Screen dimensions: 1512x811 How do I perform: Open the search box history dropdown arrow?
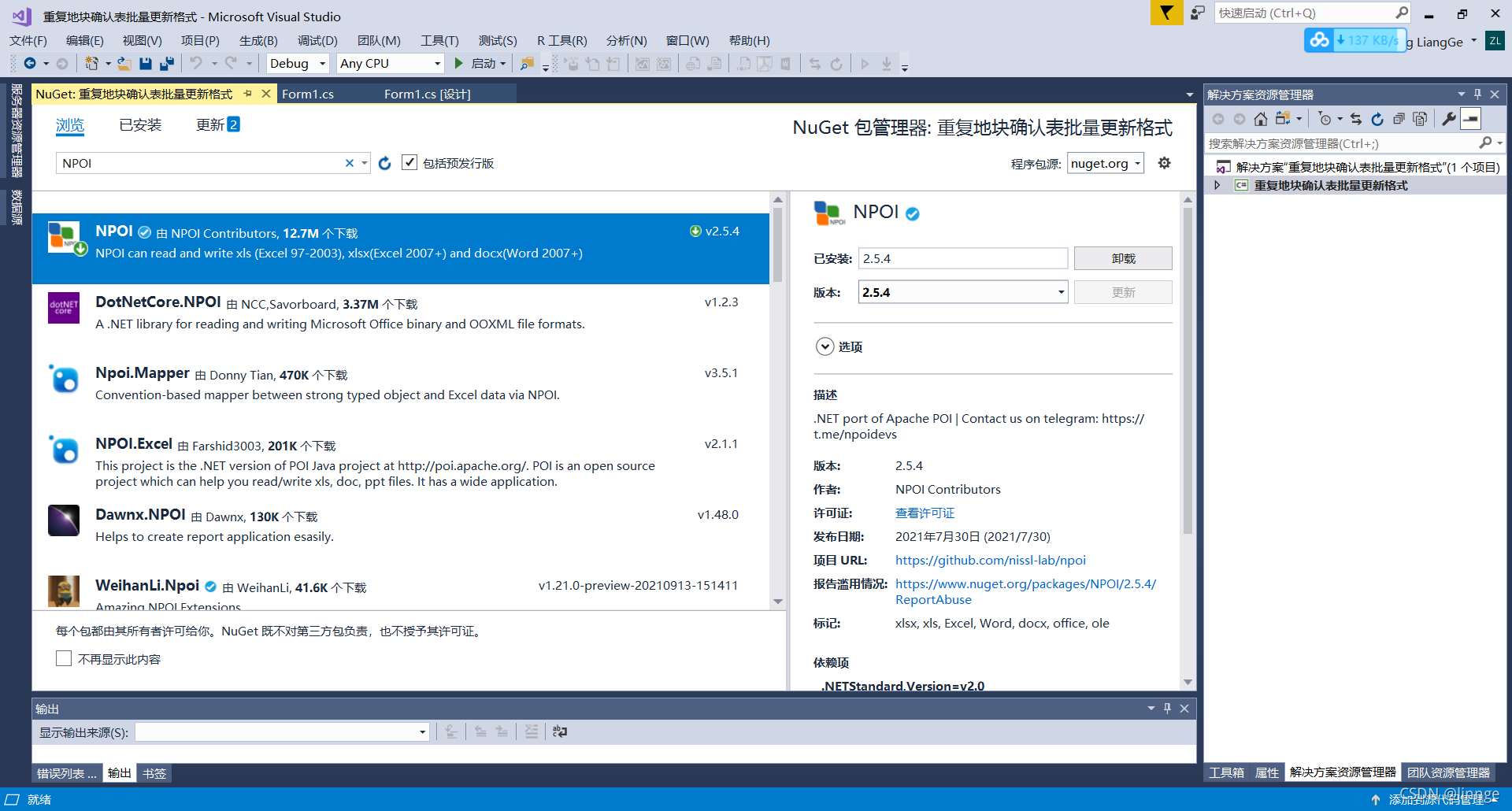365,163
